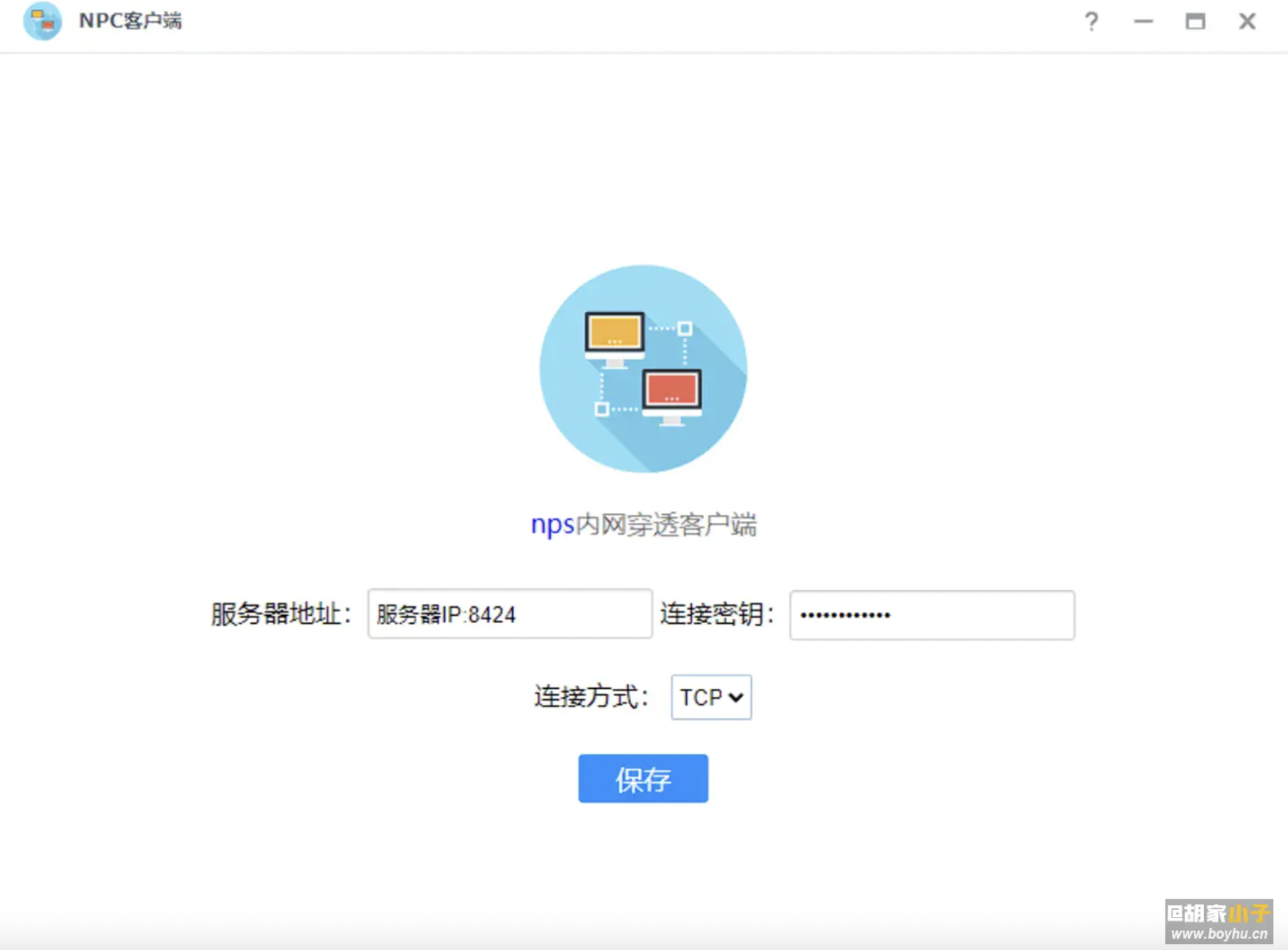Screen dimensions: 1288x950
Task: Click the NPC客户端 window title text
Action: click(x=131, y=21)
